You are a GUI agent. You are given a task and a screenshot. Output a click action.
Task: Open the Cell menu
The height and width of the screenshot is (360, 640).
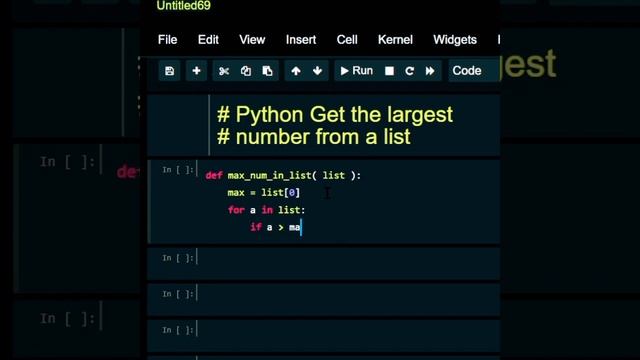[347, 40]
